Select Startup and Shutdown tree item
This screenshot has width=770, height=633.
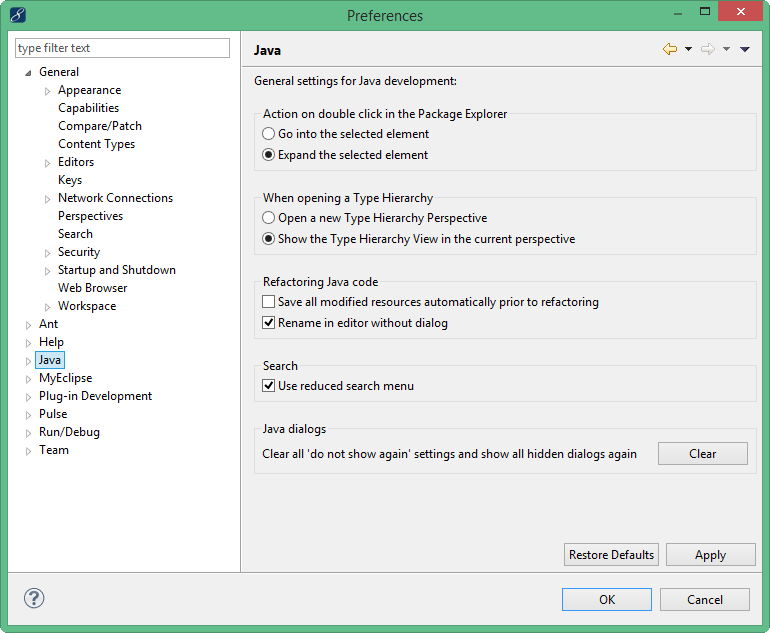tap(116, 270)
